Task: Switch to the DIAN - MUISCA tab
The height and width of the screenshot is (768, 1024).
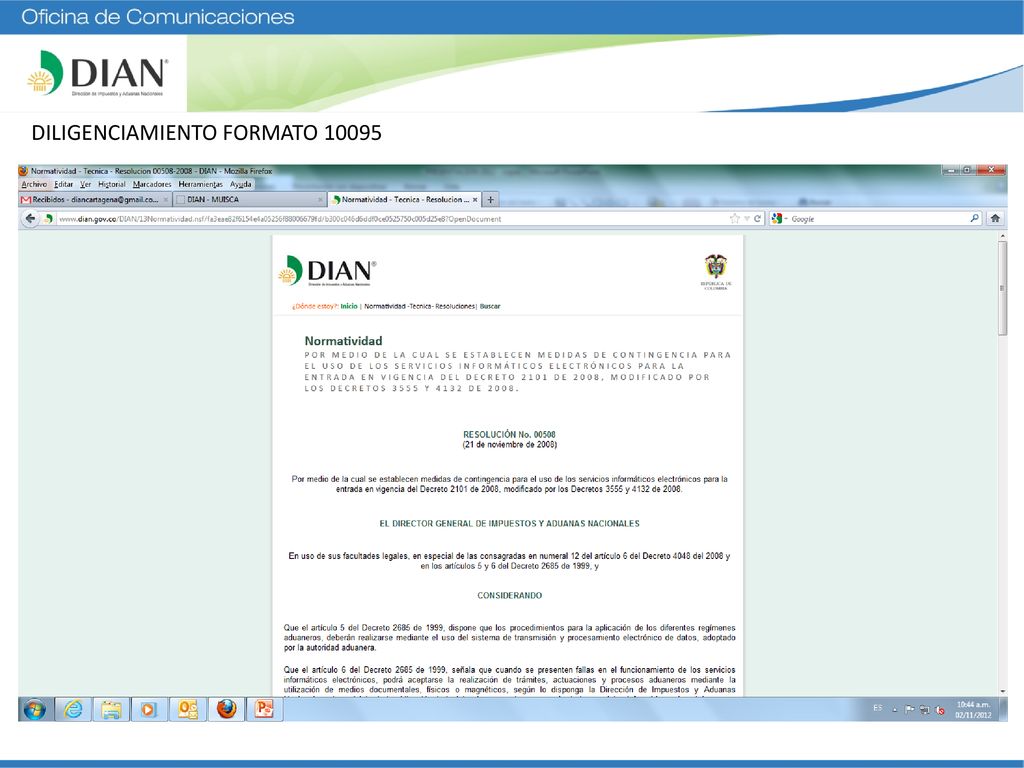Action: point(249,200)
